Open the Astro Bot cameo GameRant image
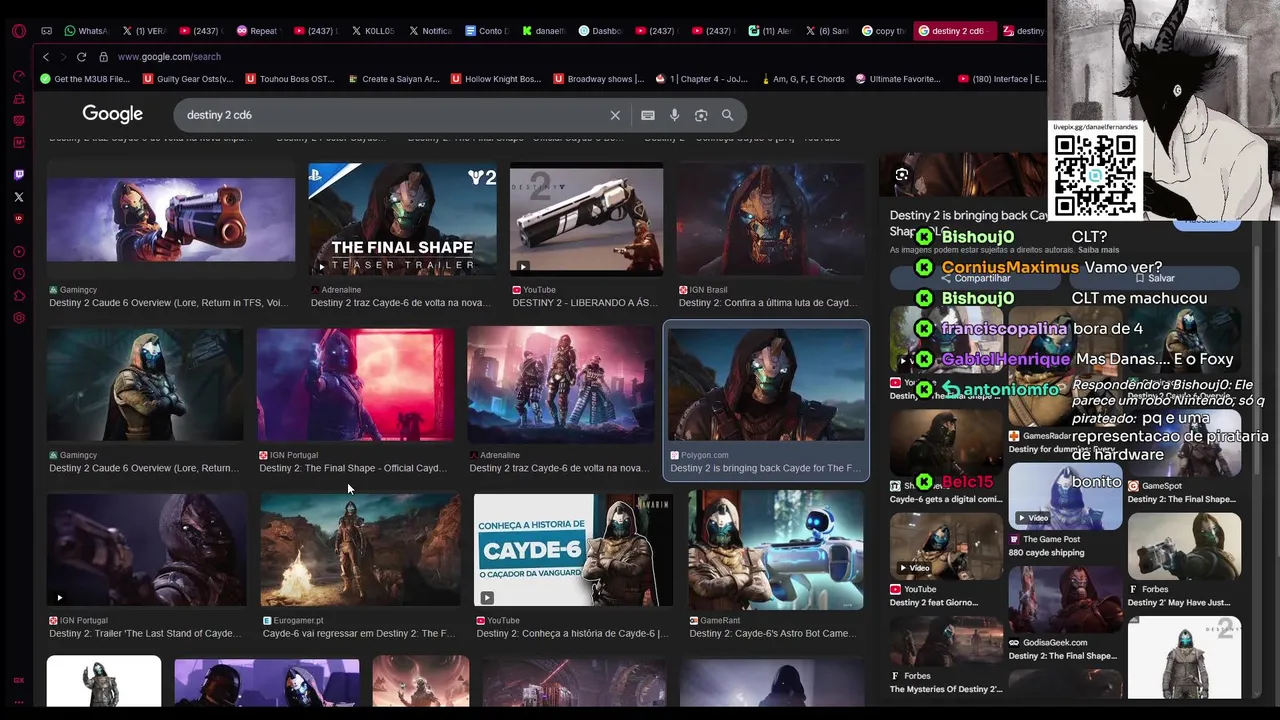Image resolution: width=1280 pixels, height=720 pixels. (776, 551)
